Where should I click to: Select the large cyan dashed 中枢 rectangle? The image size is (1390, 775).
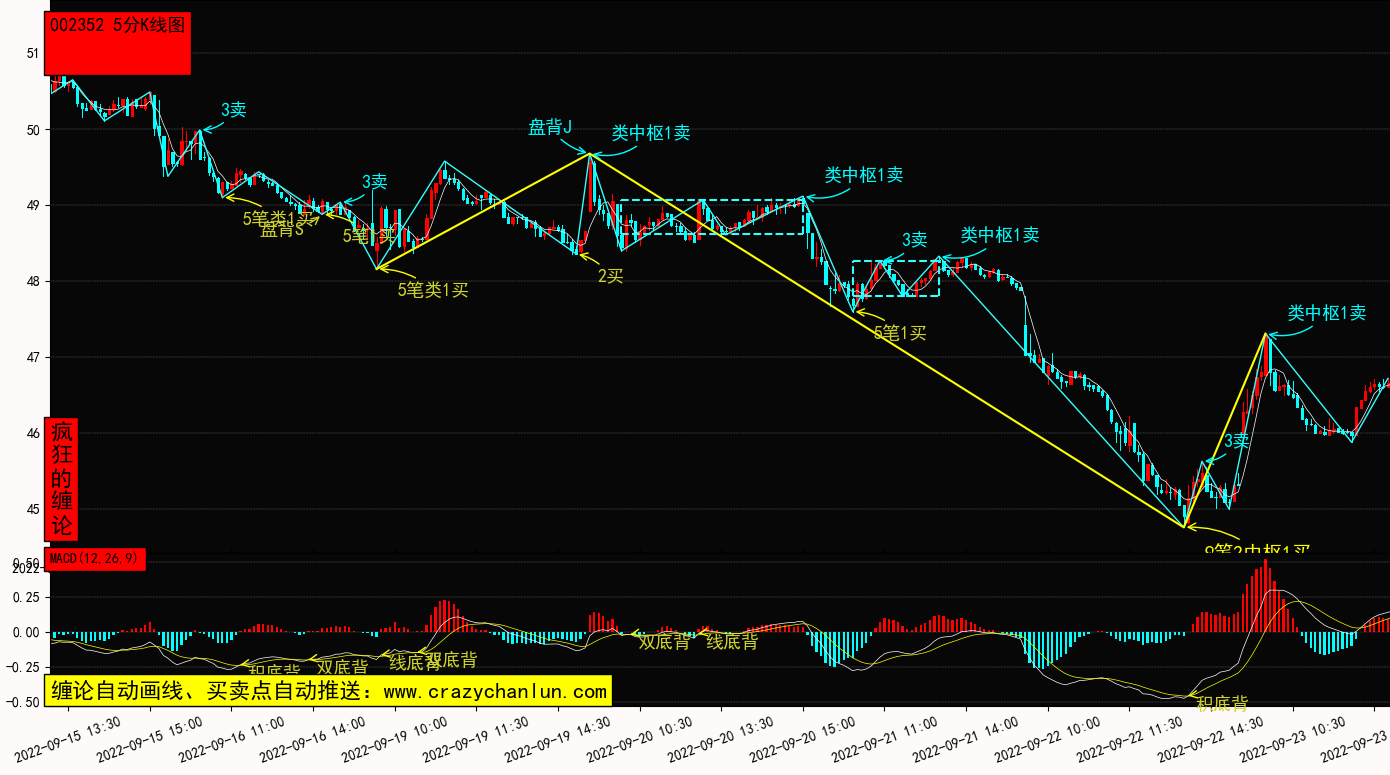[712, 217]
